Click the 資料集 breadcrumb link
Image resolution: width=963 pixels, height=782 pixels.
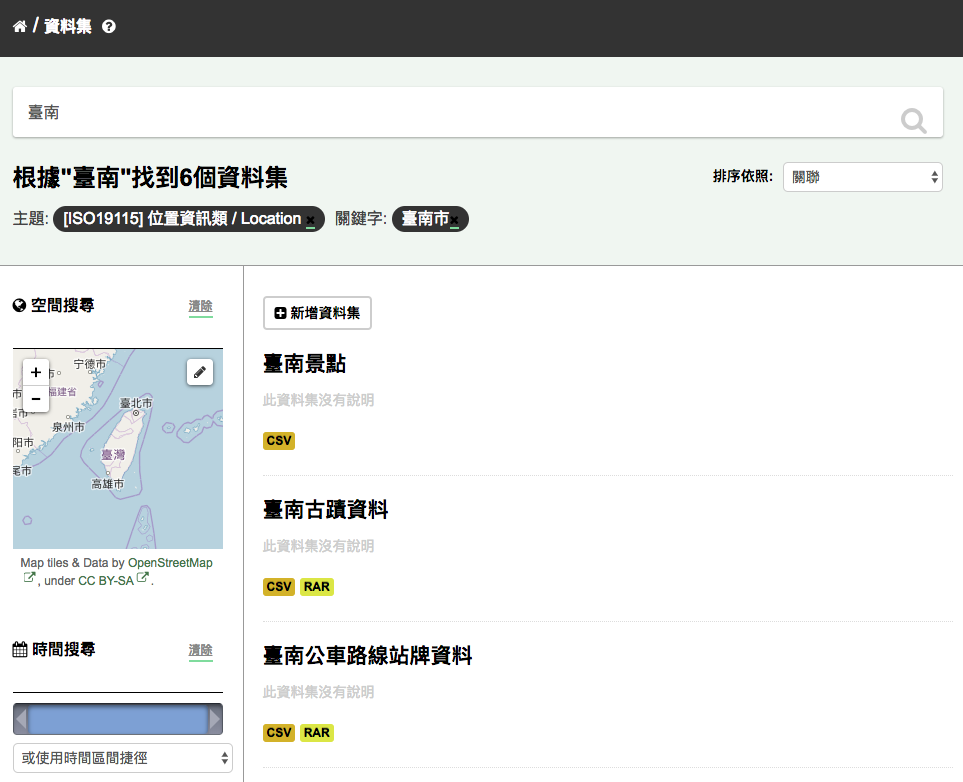click(68, 26)
